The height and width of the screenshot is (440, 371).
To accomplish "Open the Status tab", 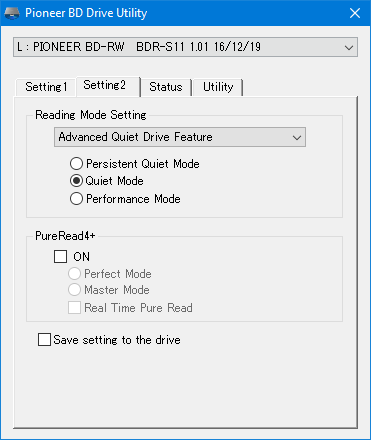I will (166, 87).
